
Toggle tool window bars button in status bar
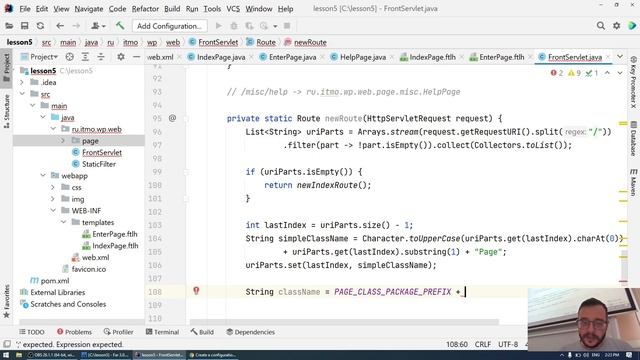tap(7, 344)
